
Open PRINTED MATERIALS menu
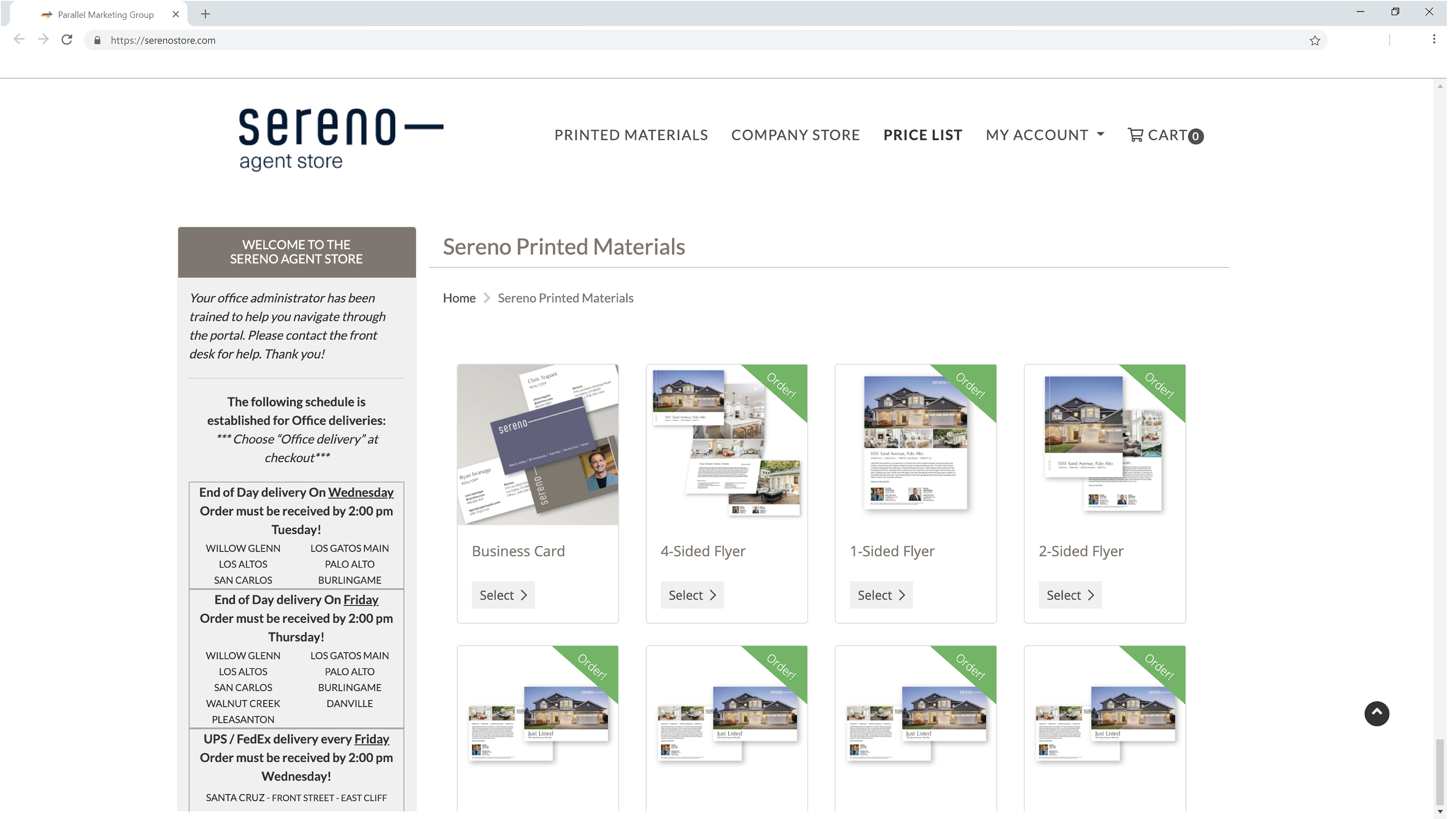click(631, 135)
